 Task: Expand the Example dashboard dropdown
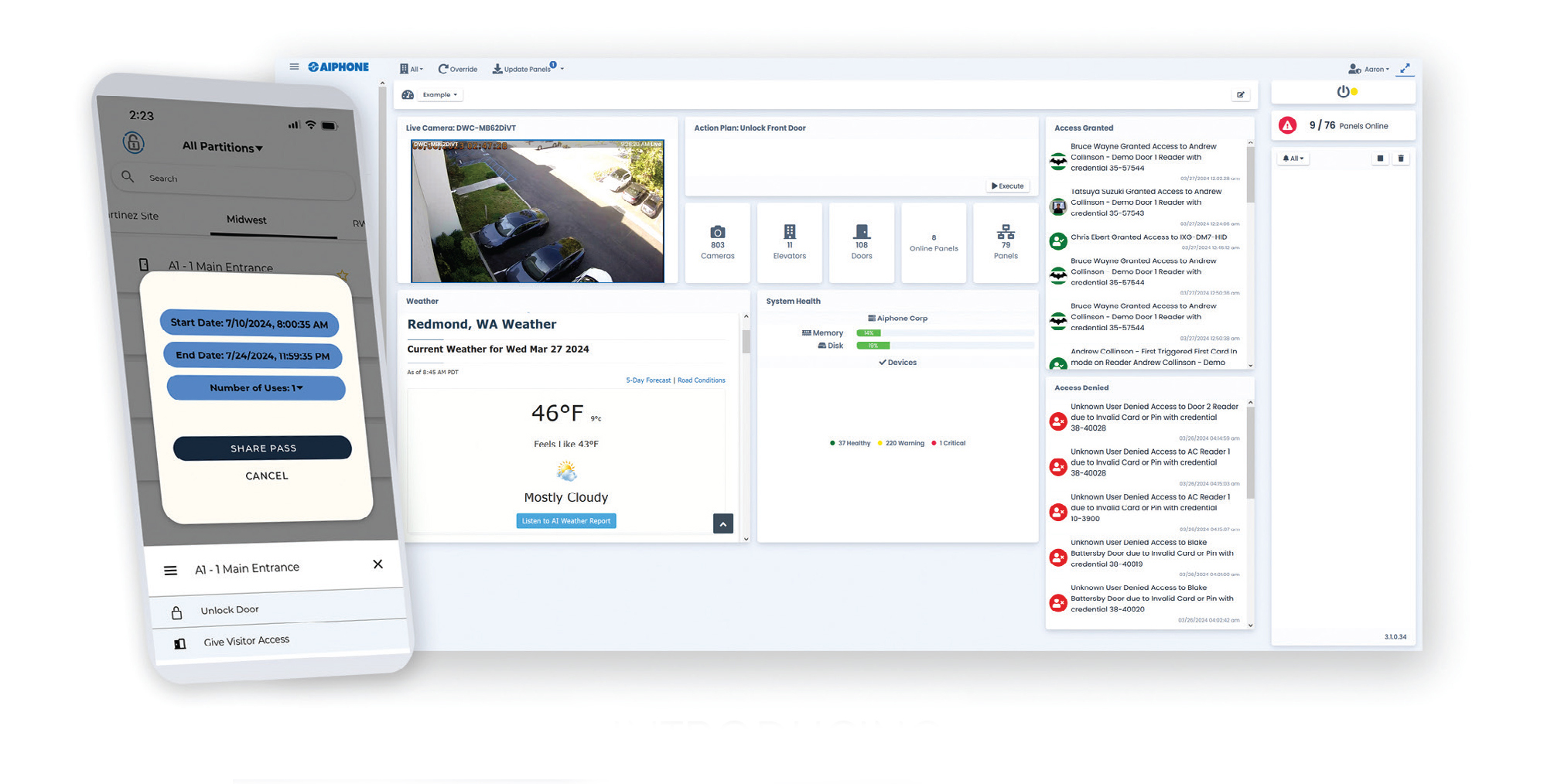click(x=440, y=95)
